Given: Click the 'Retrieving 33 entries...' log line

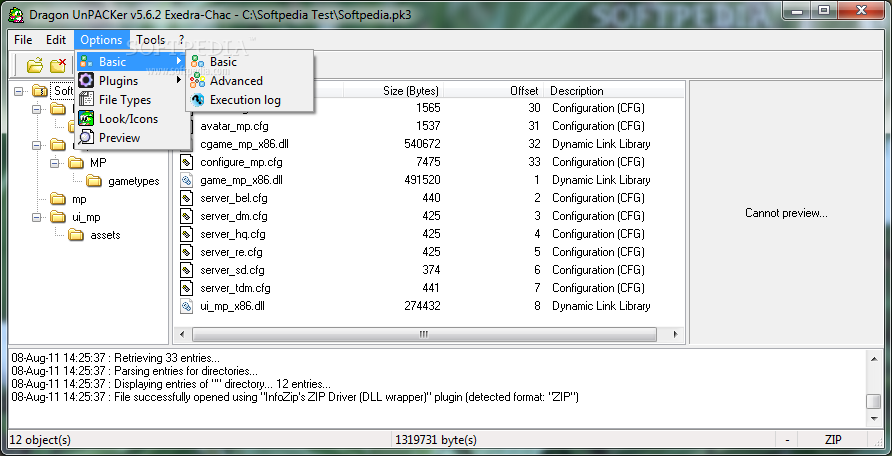Looking at the screenshot, I should (115, 358).
